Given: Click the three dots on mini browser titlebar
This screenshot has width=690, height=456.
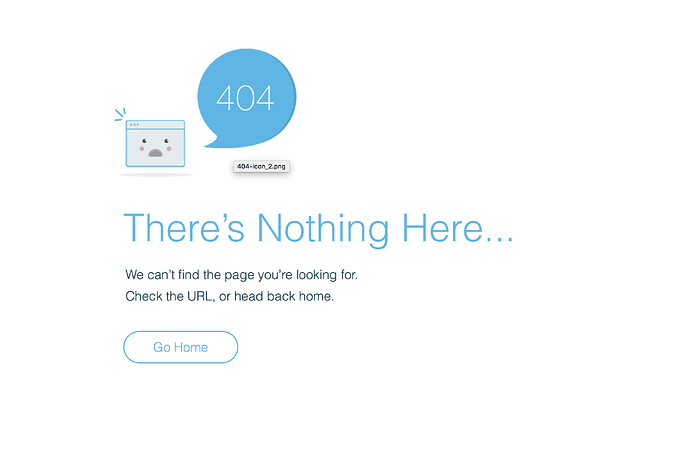Looking at the screenshot, I should [134, 125].
